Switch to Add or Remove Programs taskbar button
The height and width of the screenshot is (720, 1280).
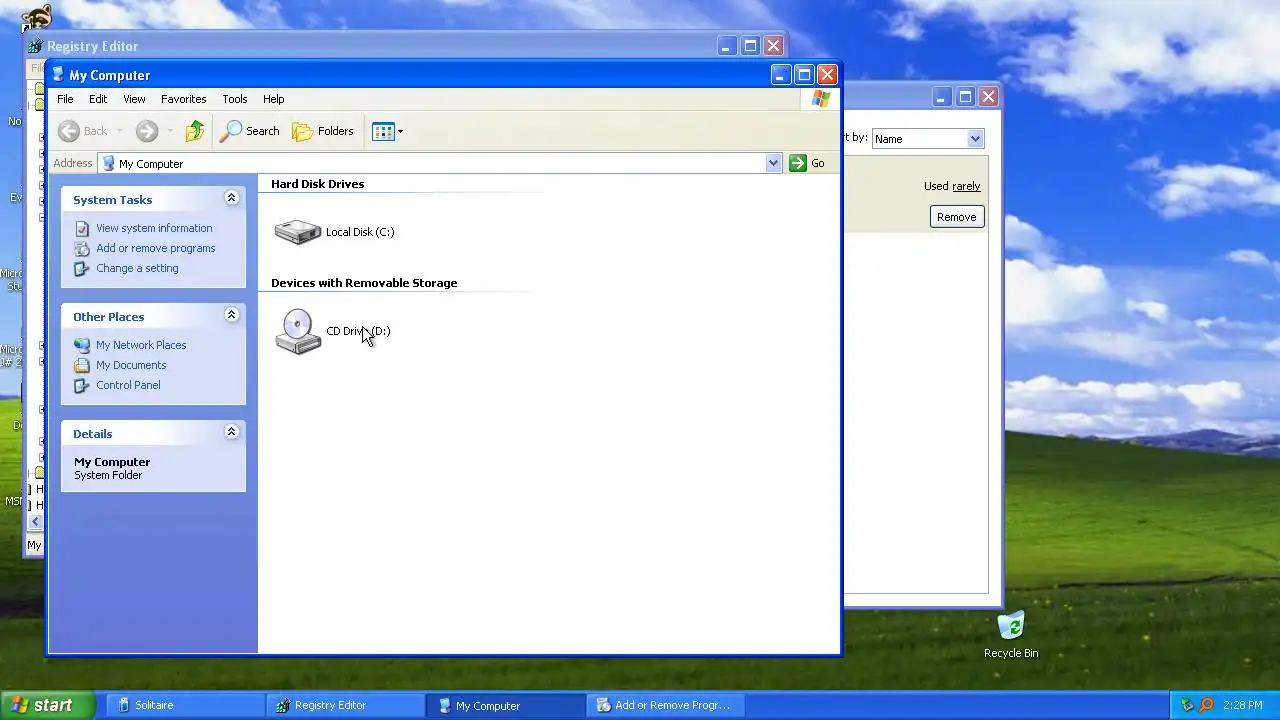click(x=666, y=705)
